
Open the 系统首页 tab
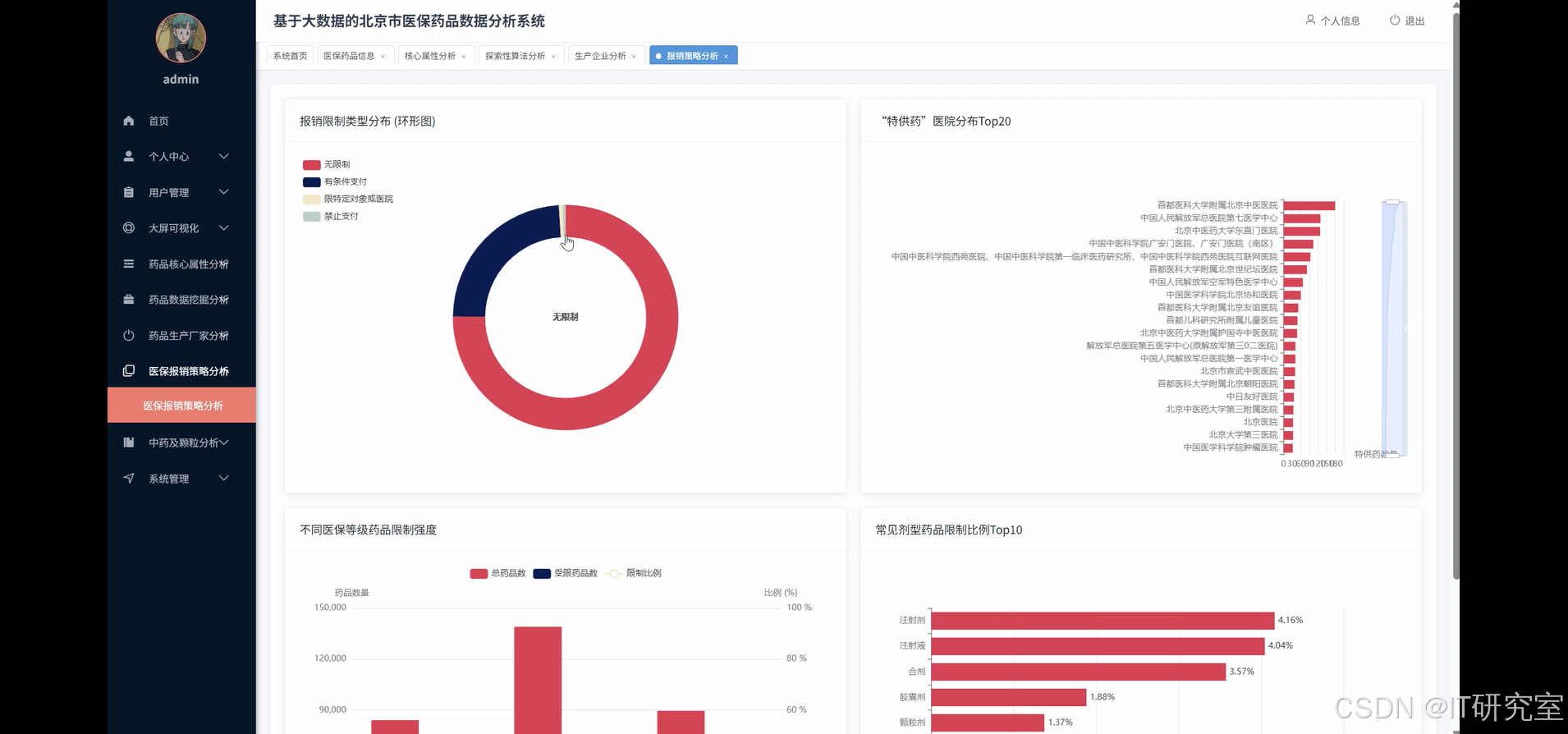click(x=290, y=56)
